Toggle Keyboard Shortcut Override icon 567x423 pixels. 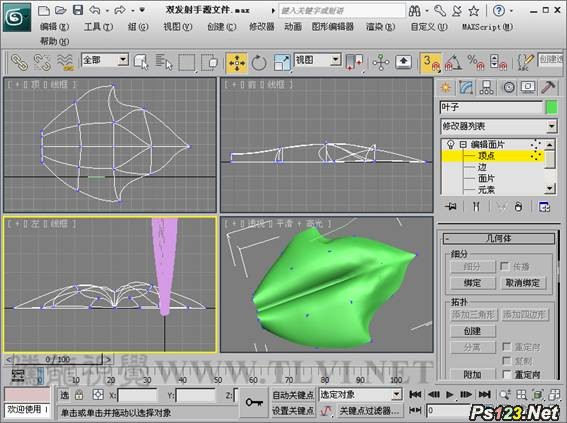[404, 62]
